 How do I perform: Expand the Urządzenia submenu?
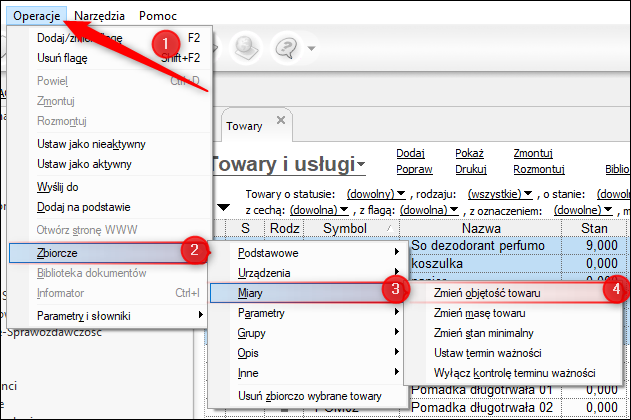pyautogui.click(x=308, y=273)
